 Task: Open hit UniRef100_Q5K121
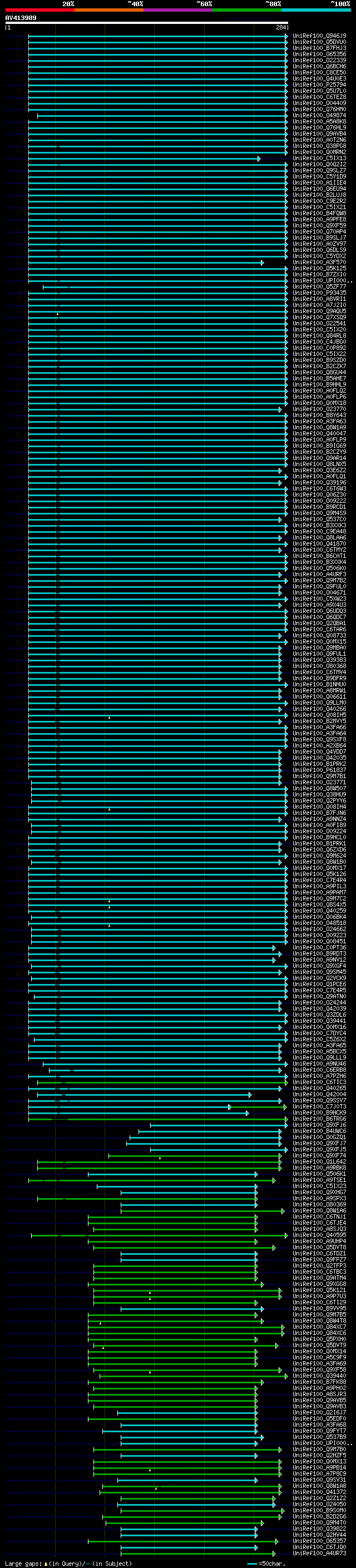pos(319,1290)
